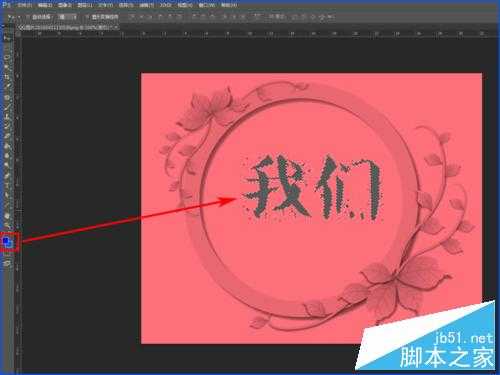Select the Lasso tool

pos(7,57)
